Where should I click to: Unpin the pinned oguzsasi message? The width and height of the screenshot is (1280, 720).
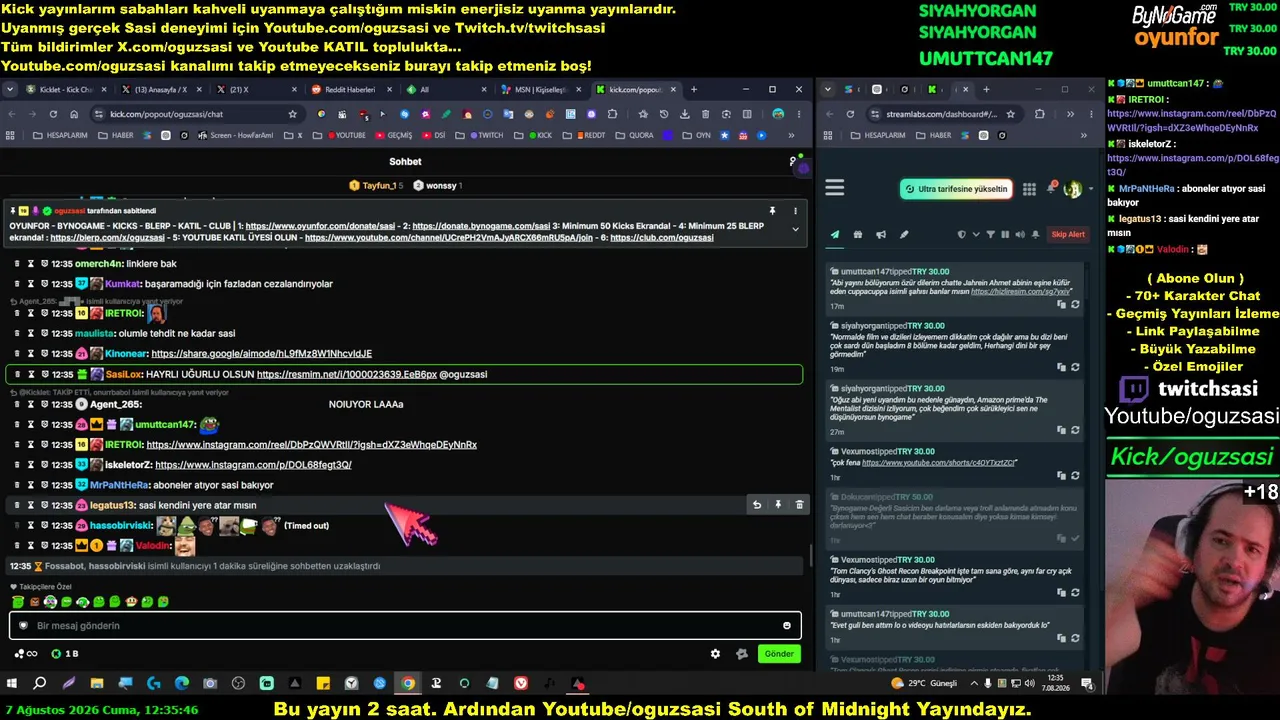click(x=772, y=211)
